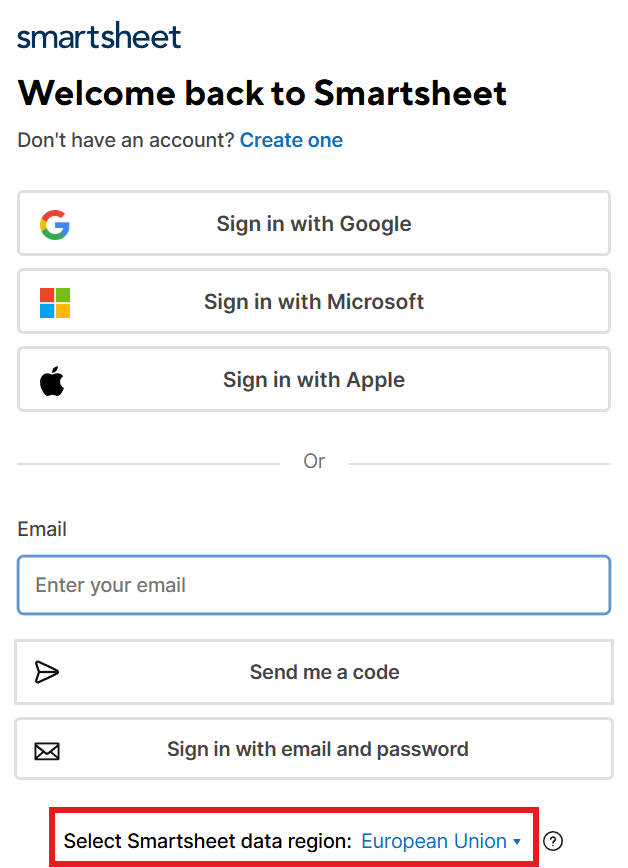The width and height of the screenshot is (628, 868).
Task: Click the Microsoft logo icon
Action: coord(55,302)
